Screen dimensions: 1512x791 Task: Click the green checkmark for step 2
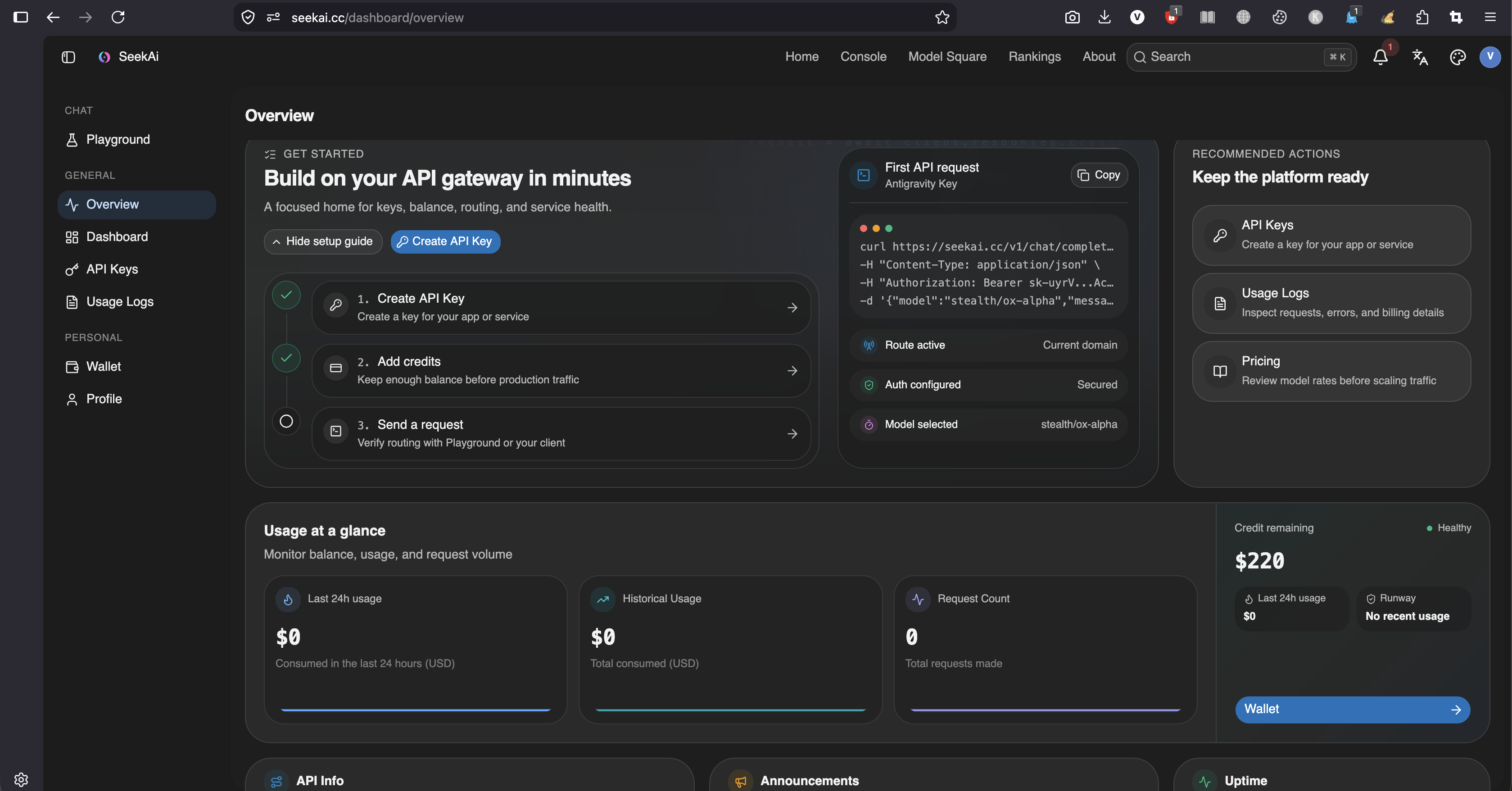pyautogui.click(x=286, y=358)
